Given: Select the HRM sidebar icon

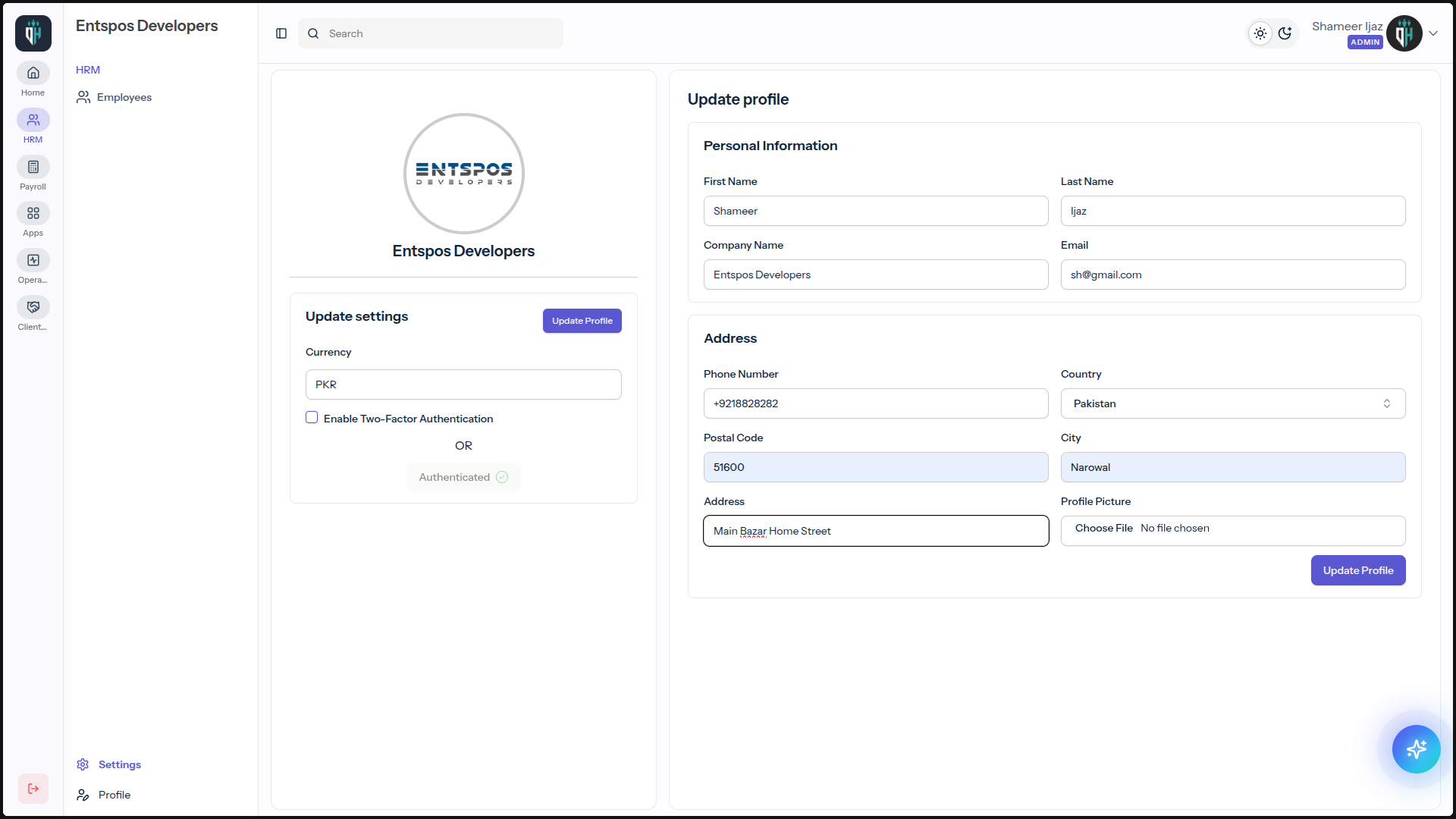Looking at the screenshot, I should pyautogui.click(x=33, y=121).
